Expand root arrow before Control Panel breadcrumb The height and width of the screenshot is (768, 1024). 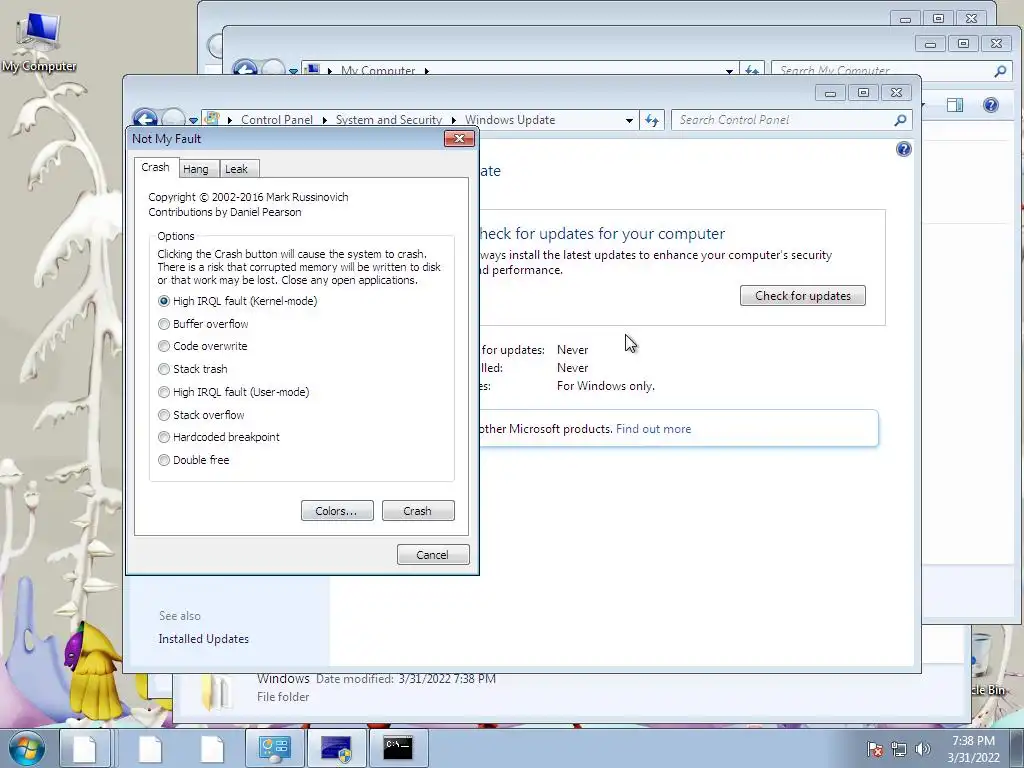[230, 121]
